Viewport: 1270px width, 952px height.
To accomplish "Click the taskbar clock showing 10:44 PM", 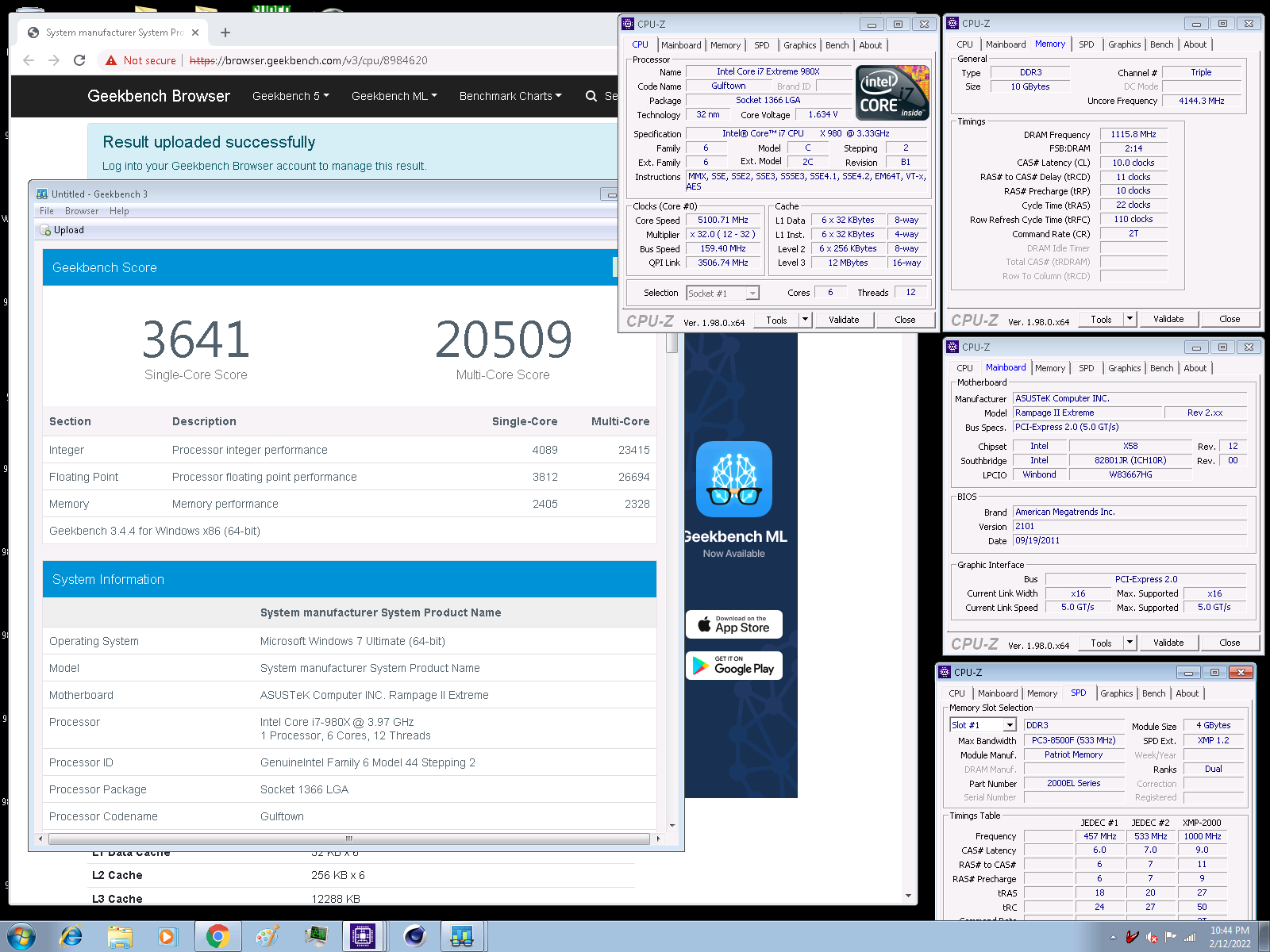I will pyautogui.click(x=1230, y=937).
